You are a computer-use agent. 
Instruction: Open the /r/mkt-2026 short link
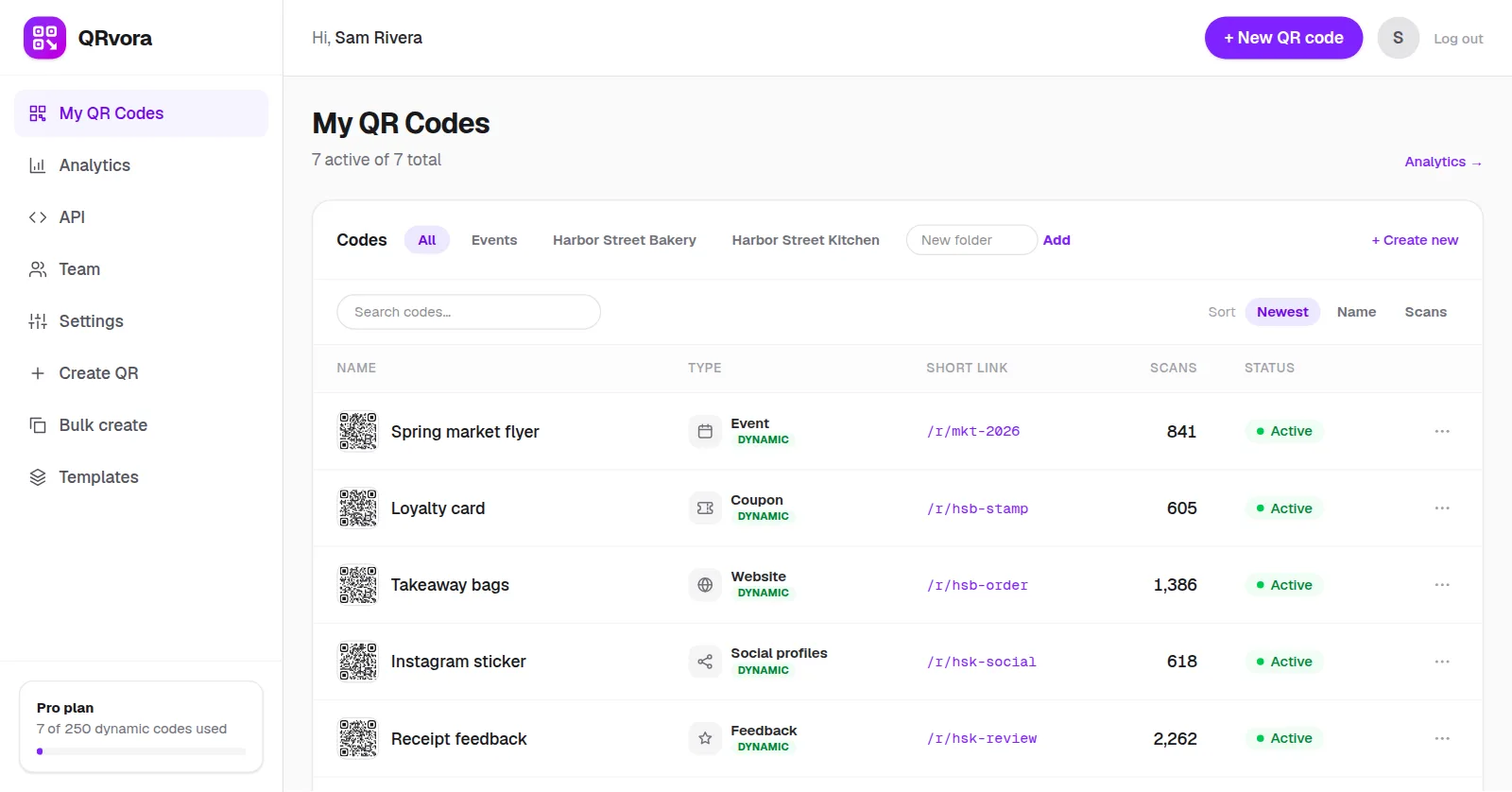click(x=973, y=431)
